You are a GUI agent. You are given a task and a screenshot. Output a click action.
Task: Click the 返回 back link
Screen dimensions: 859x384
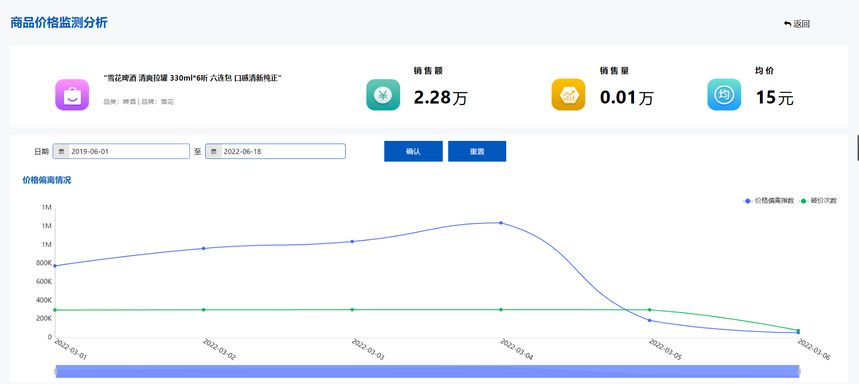pos(797,24)
